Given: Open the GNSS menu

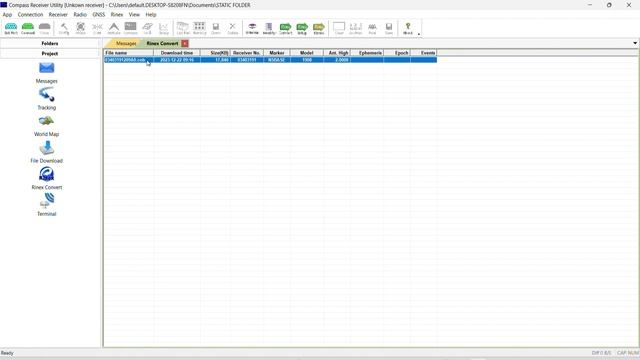Looking at the screenshot, I should coord(98,14).
